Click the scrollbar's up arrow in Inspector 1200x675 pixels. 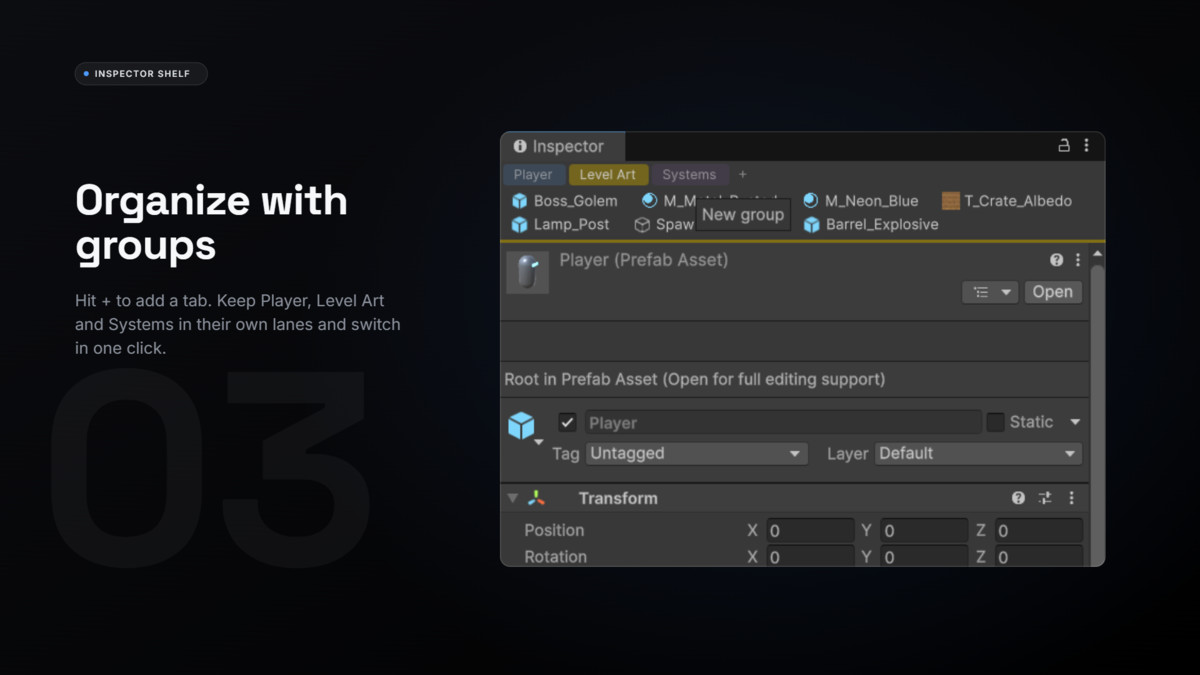pyautogui.click(x=1097, y=254)
